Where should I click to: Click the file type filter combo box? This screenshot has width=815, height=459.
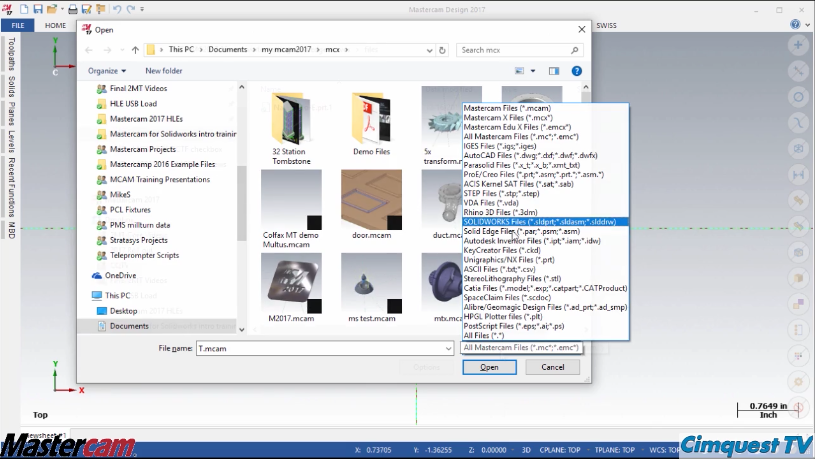click(521, 348)
